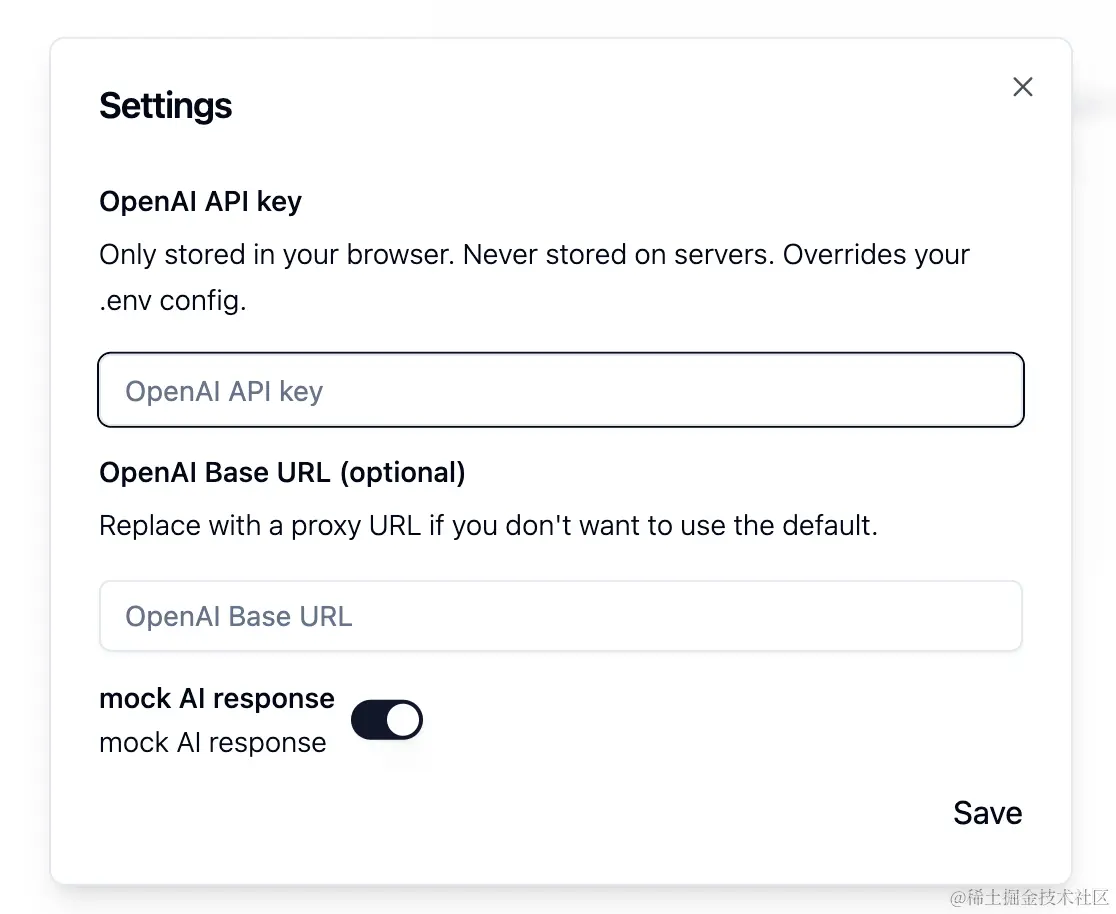Screen dimensions: 1116x914
Task: Click the ".env config." text line
Action: coord(172,301)
